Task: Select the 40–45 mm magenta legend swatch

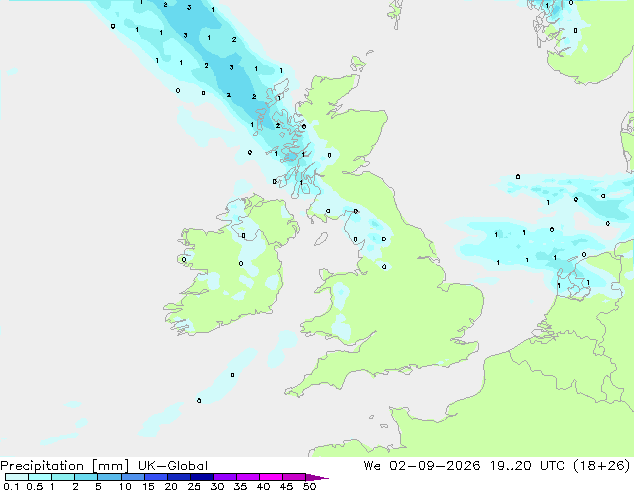Action: coord(271,477)
